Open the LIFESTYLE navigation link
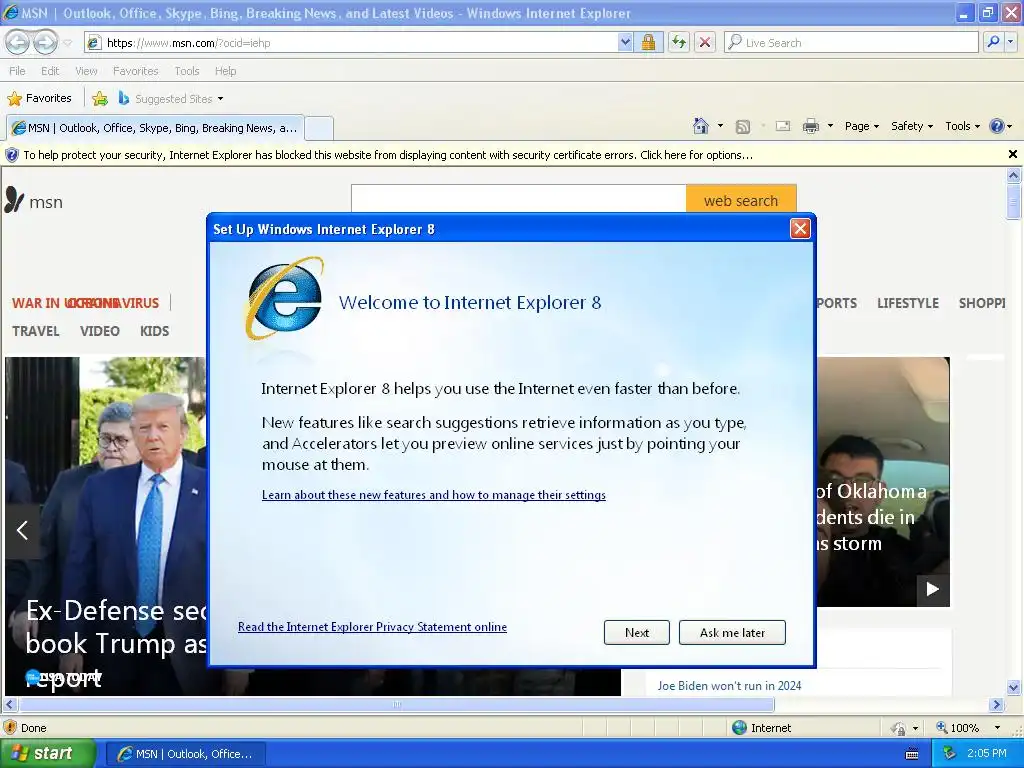 (908, 303)
